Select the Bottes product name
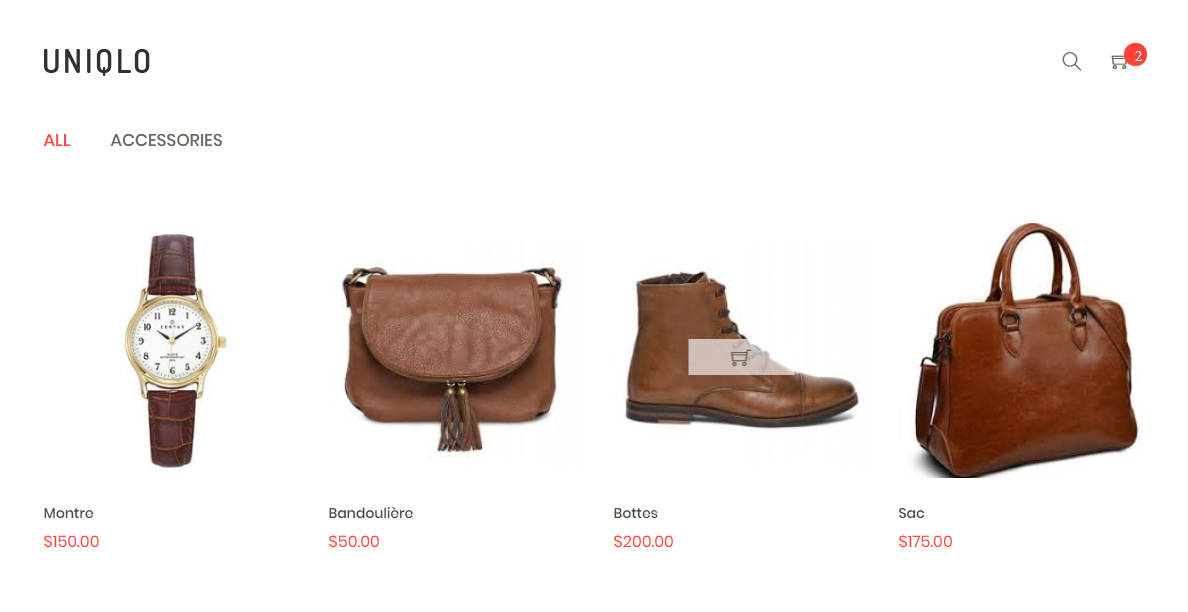Screen dimensions: 1188x612 636,514
